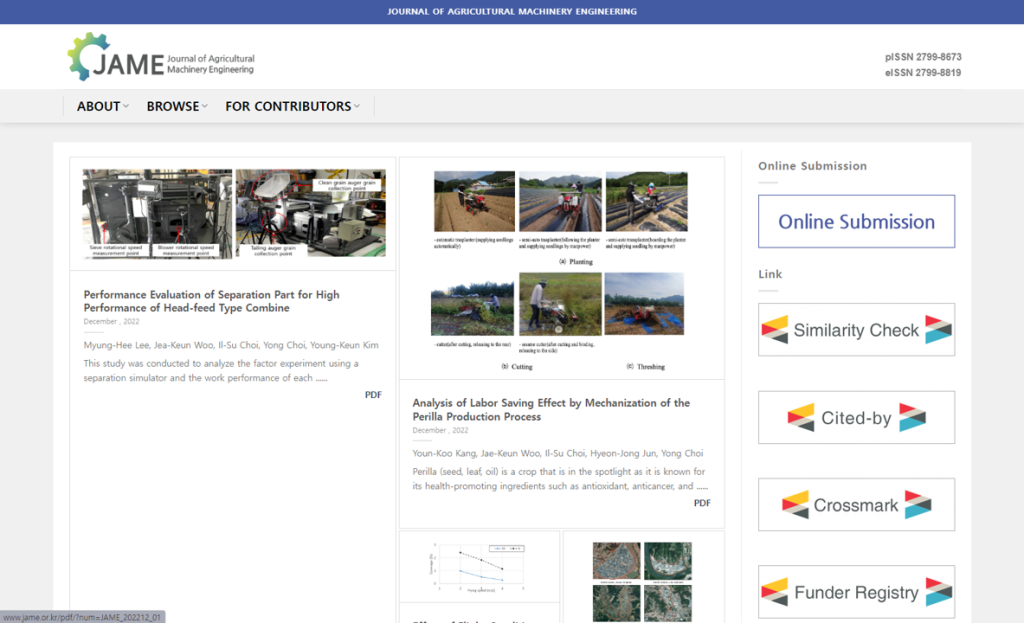
Task: Click 'December, 2022' date under Perilla article
Action: pyautogui.click(x=440, y=430)
